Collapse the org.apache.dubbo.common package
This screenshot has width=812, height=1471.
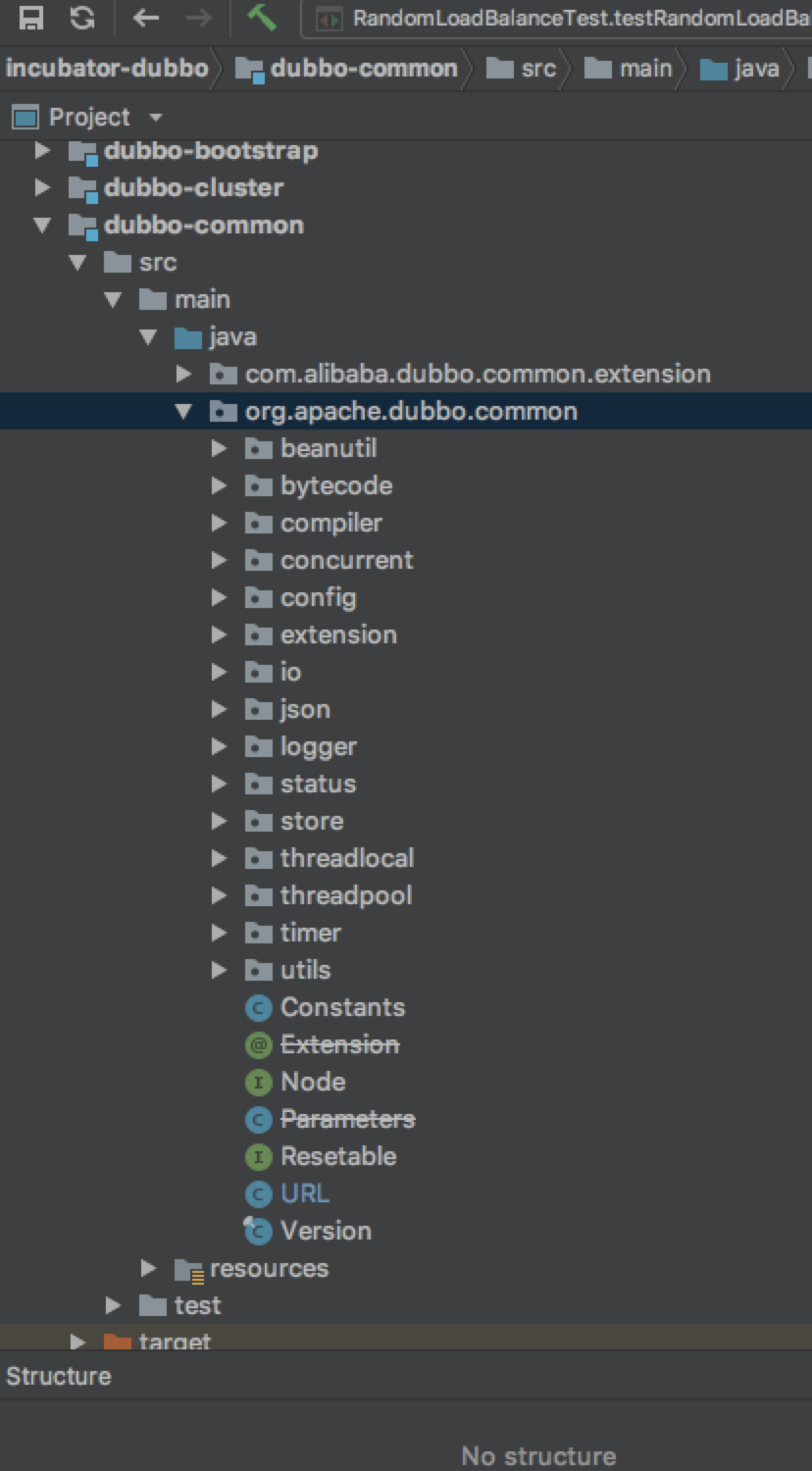[183, 411]
